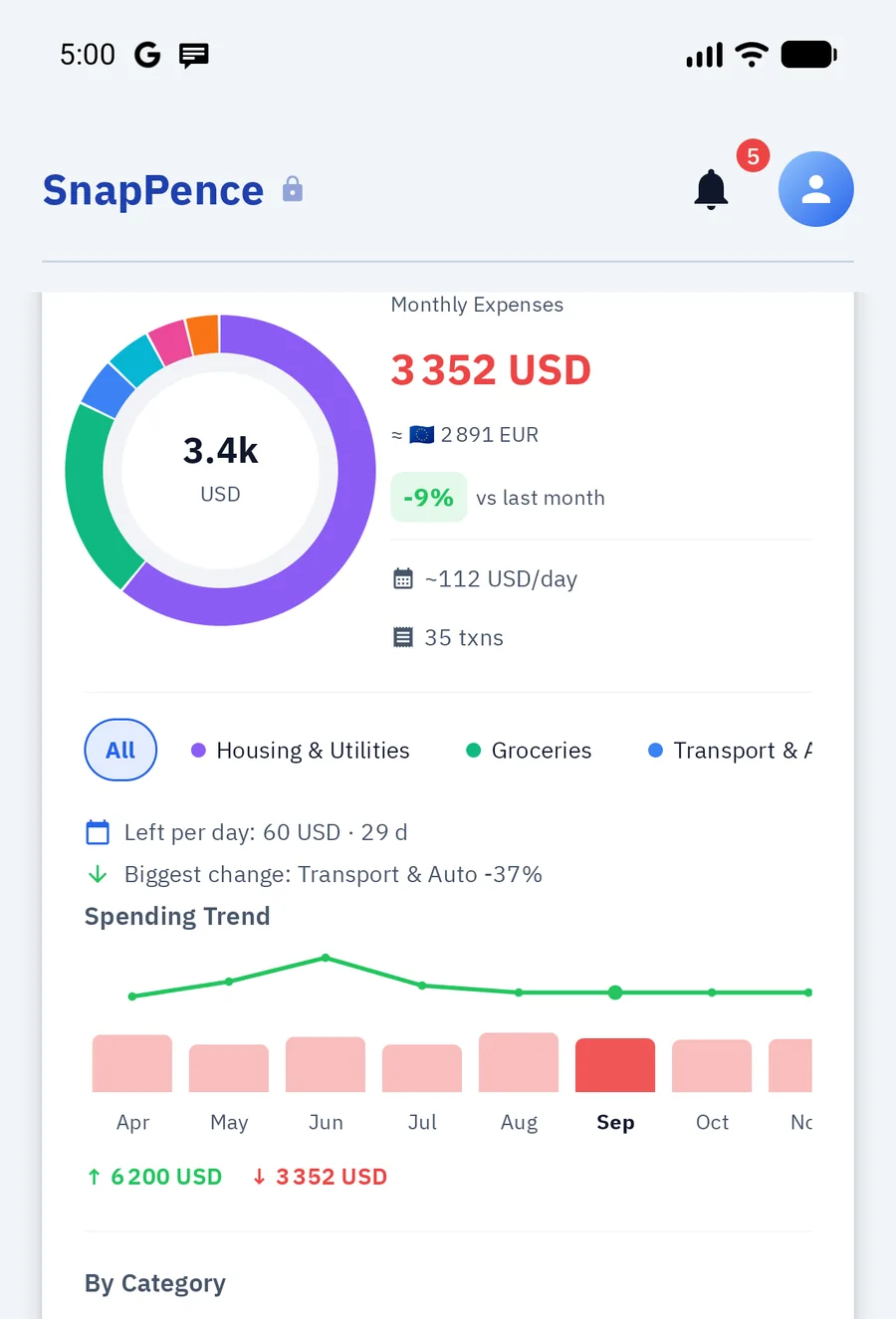
Task: Tap the By Category heading
Action: 155,1283
